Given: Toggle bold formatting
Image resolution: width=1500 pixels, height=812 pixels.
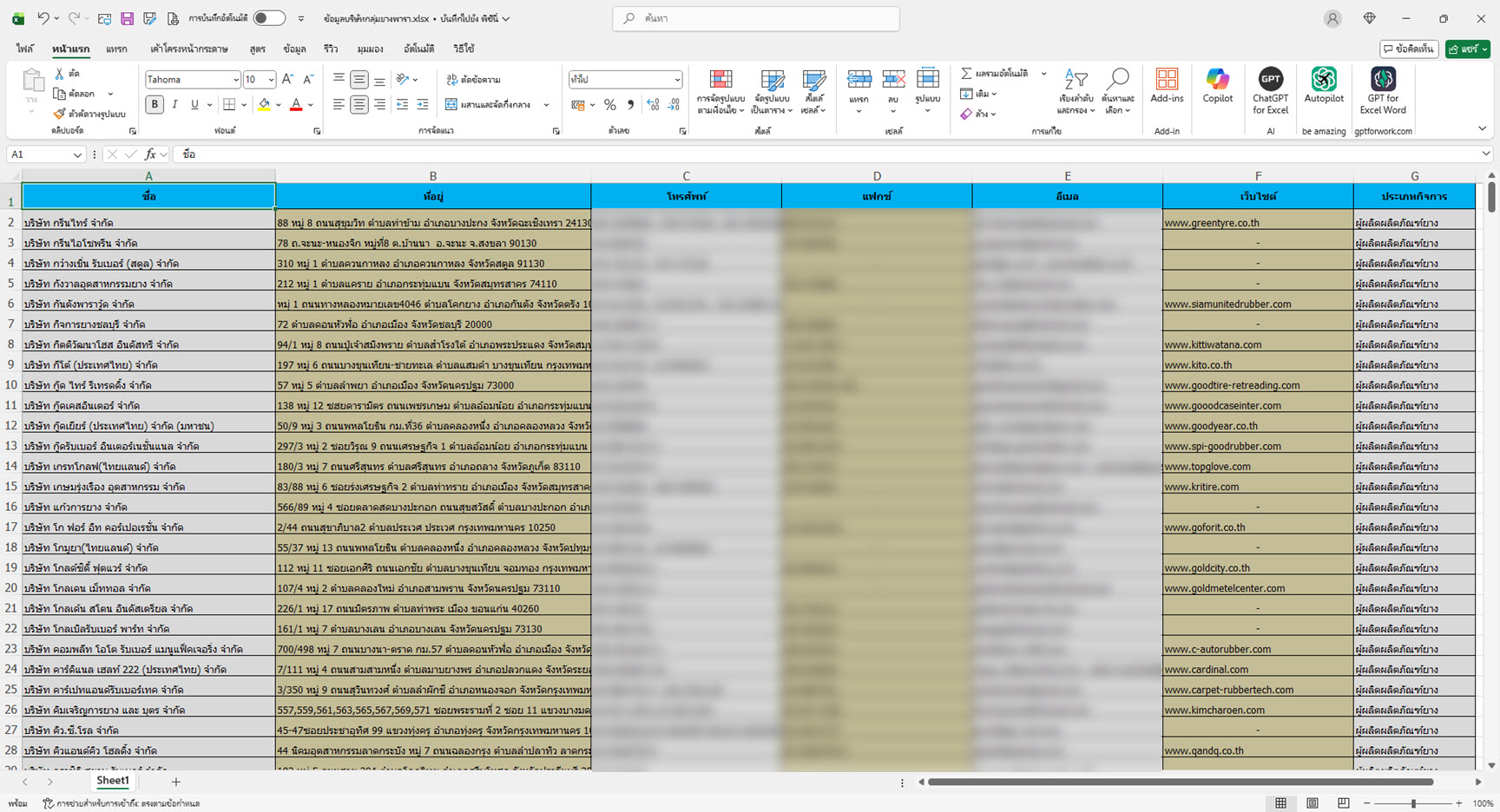Looking at the screenshot, I should coord(155,105).
